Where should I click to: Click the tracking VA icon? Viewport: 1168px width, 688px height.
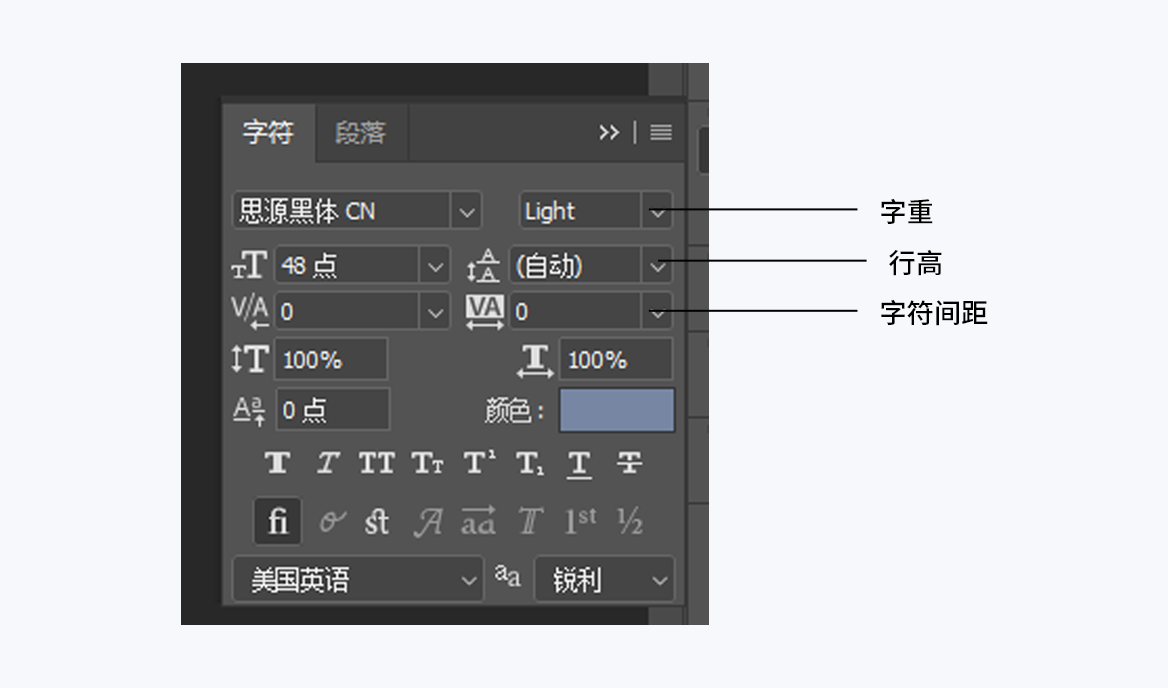(x=485, y=311)
